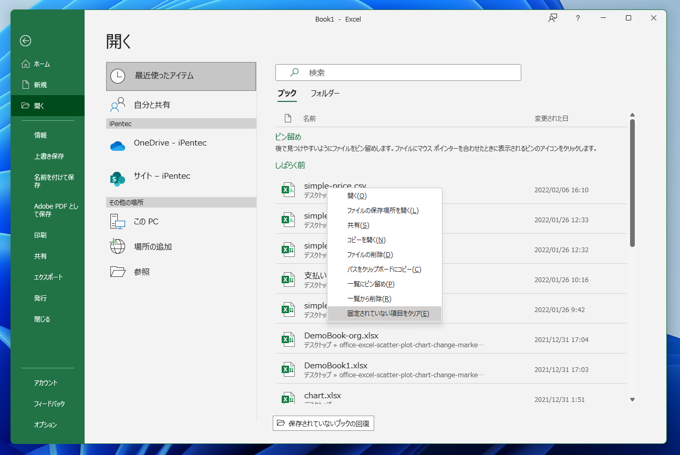Screen dimensions: 680x455
Task: Click chart.xlsx Excel icon
Action: point(288,398)
